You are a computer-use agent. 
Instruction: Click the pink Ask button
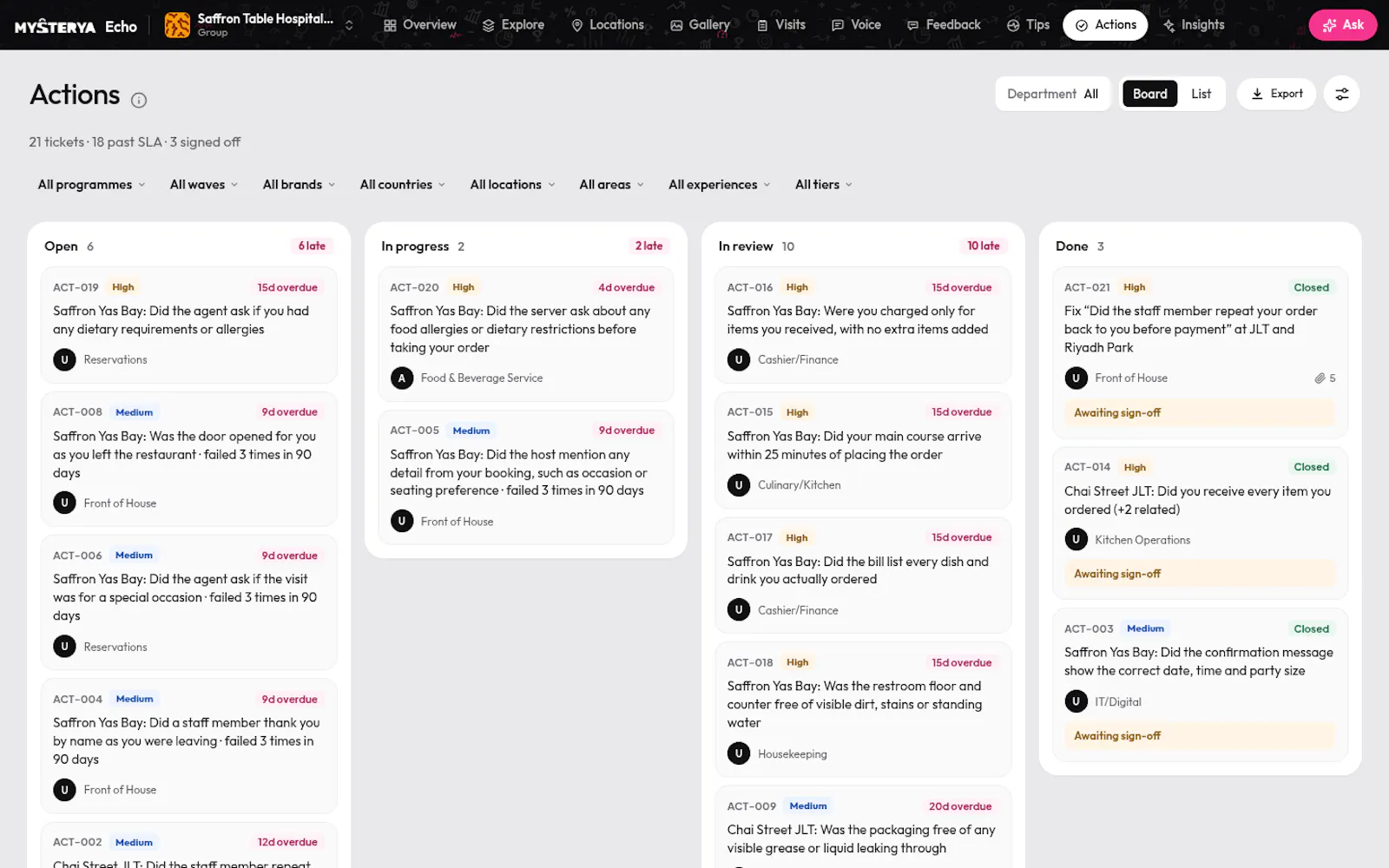tap(1342, 25)
